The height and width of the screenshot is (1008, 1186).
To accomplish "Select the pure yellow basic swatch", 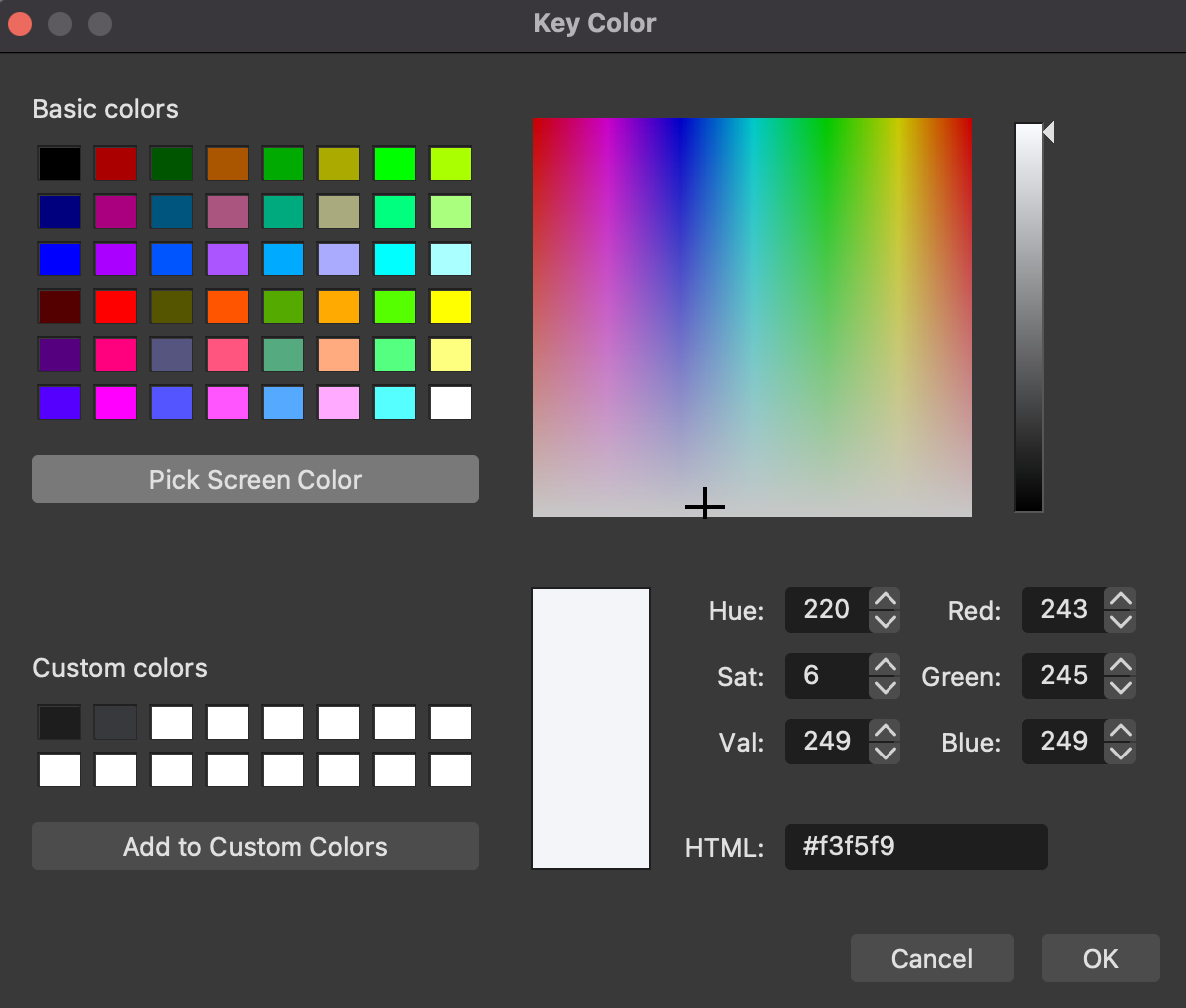I will click(x=451, y=307).
